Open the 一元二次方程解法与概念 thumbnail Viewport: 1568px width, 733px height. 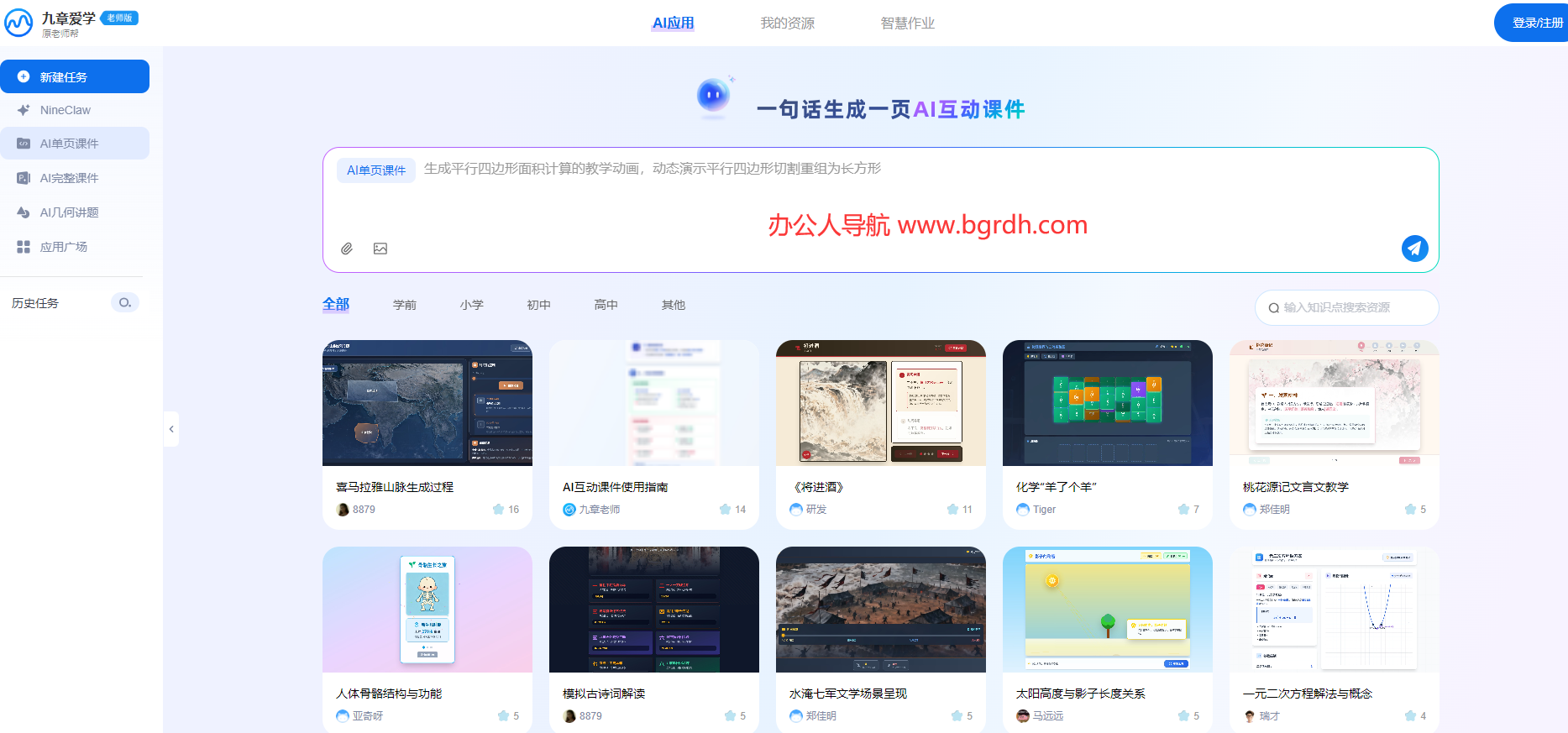tap(1335, 610)
